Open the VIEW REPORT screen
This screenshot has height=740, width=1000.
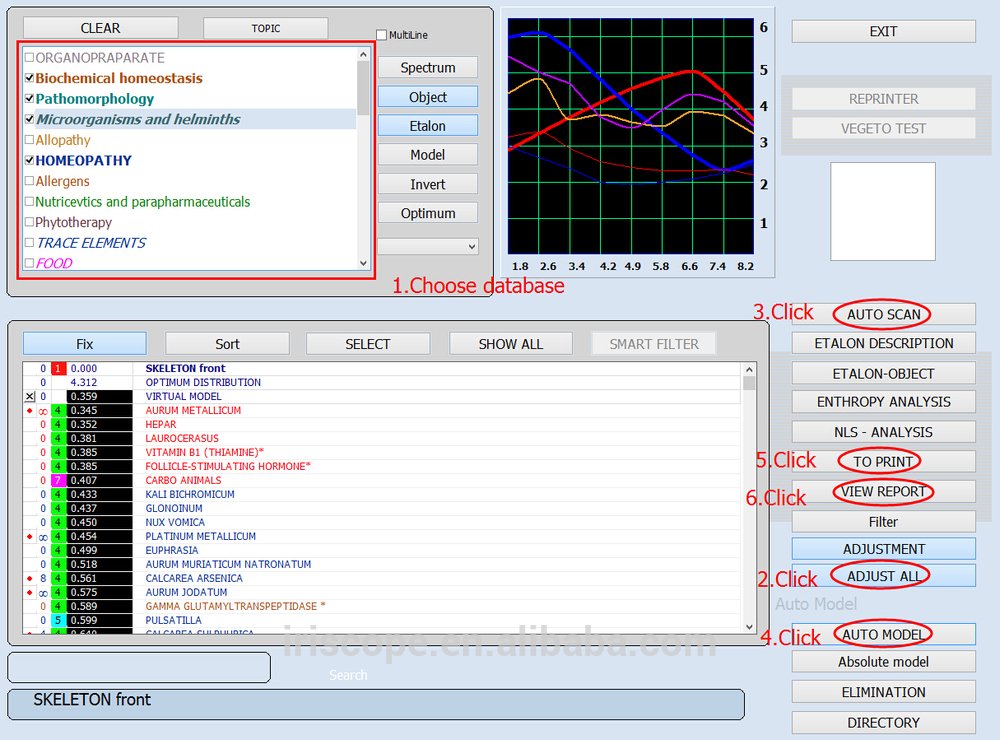[x=882, y=492]
